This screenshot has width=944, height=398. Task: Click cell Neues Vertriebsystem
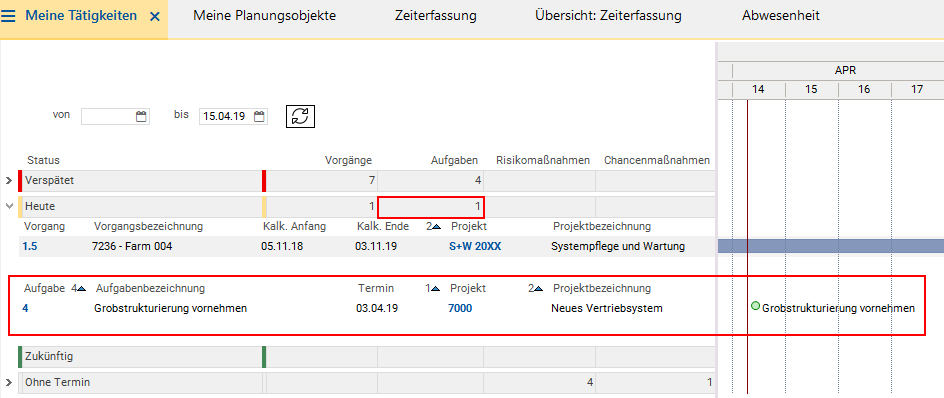click(607, 309)
